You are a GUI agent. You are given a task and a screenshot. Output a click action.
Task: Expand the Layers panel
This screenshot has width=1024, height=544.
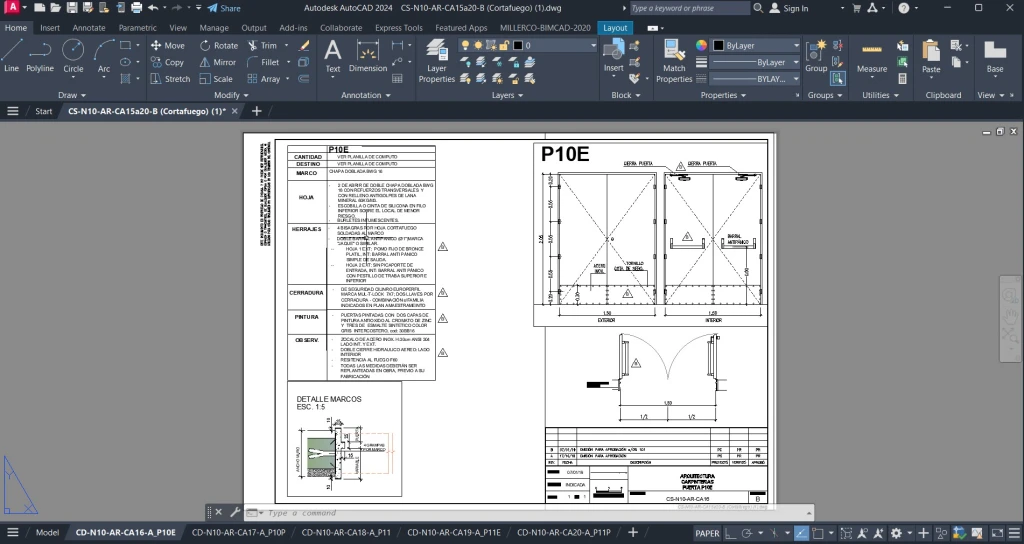[507, 95]
